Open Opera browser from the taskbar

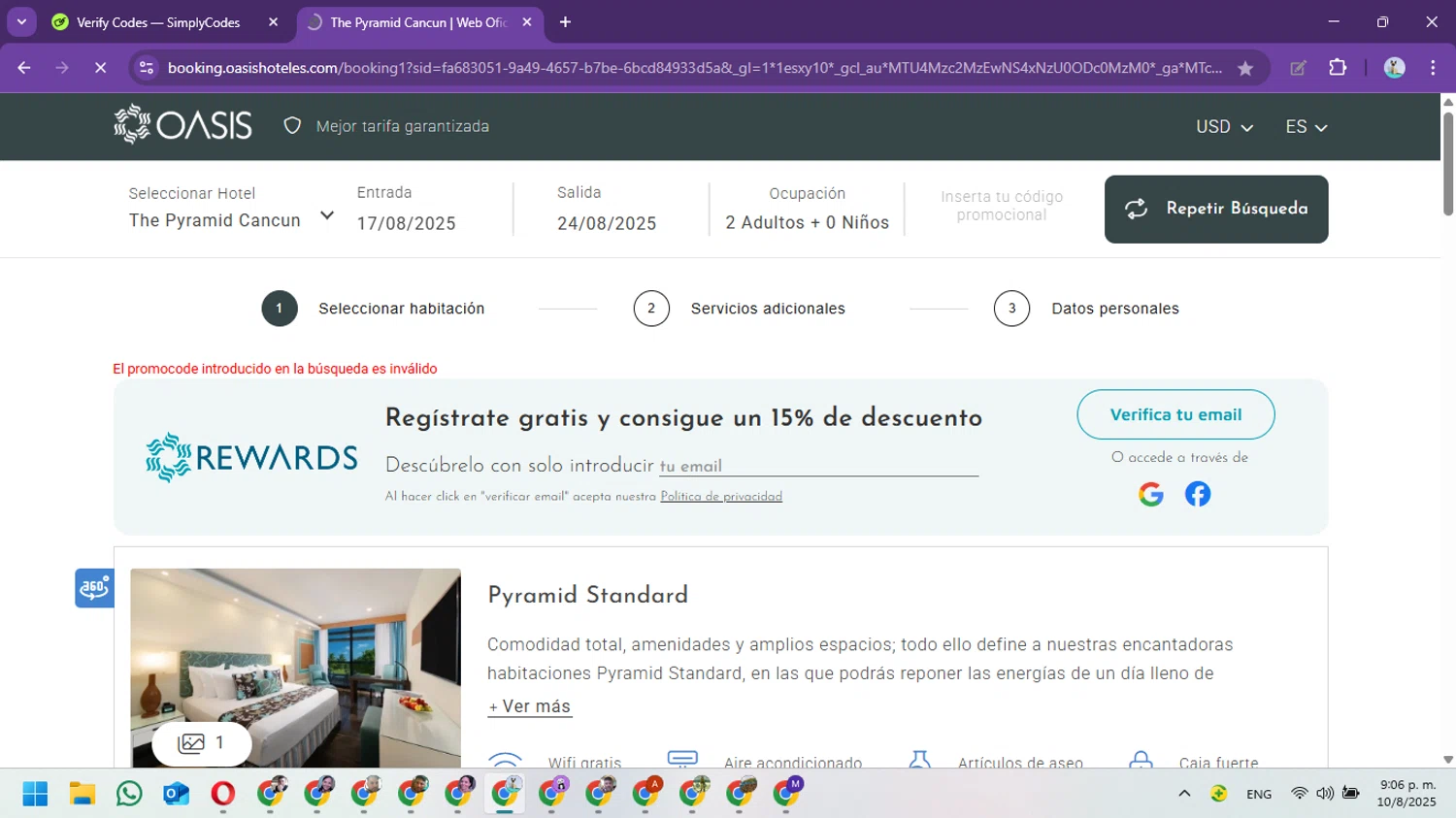click(222, 794)
